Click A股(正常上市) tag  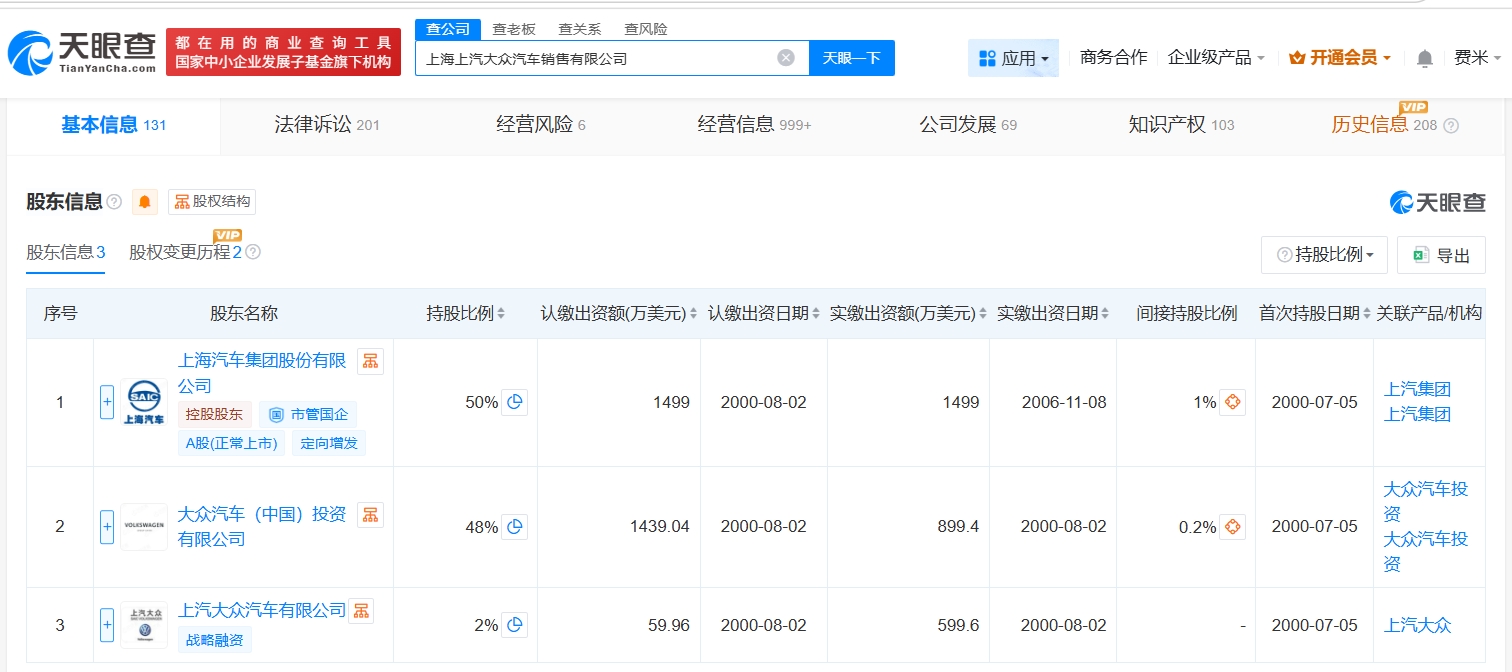click(231, 443)
